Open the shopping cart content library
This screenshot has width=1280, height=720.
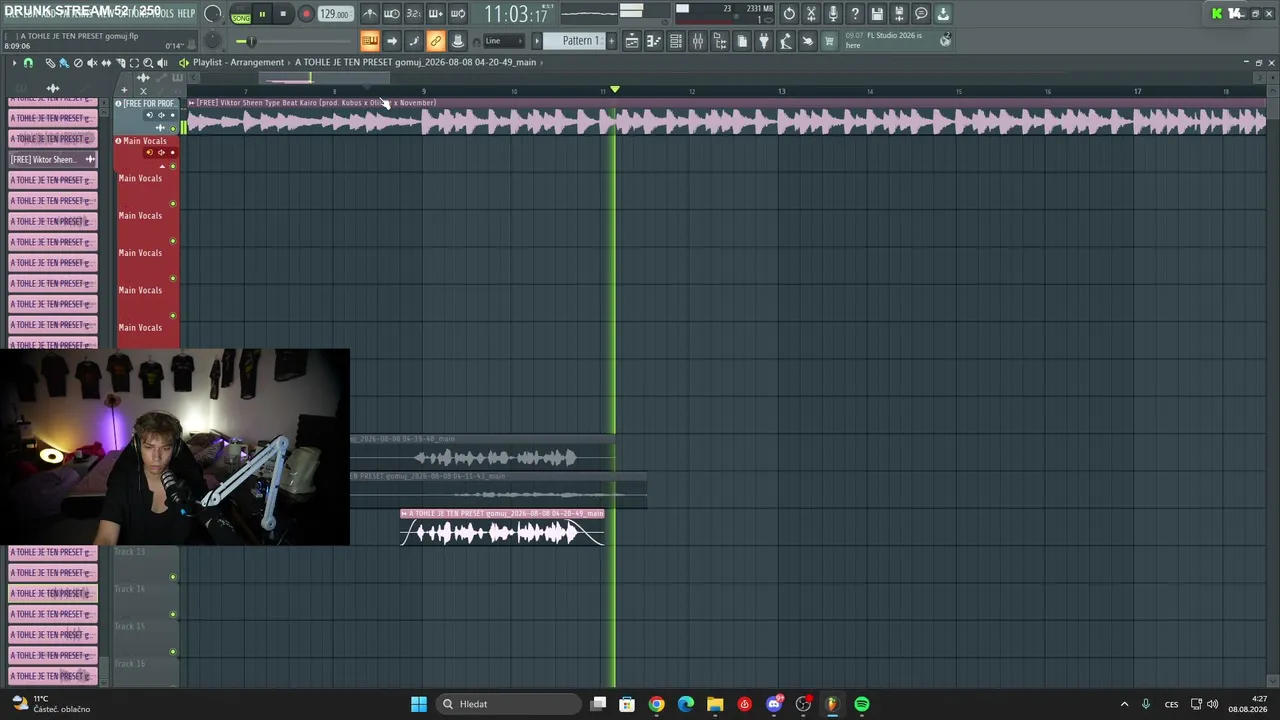pos(829,41)
